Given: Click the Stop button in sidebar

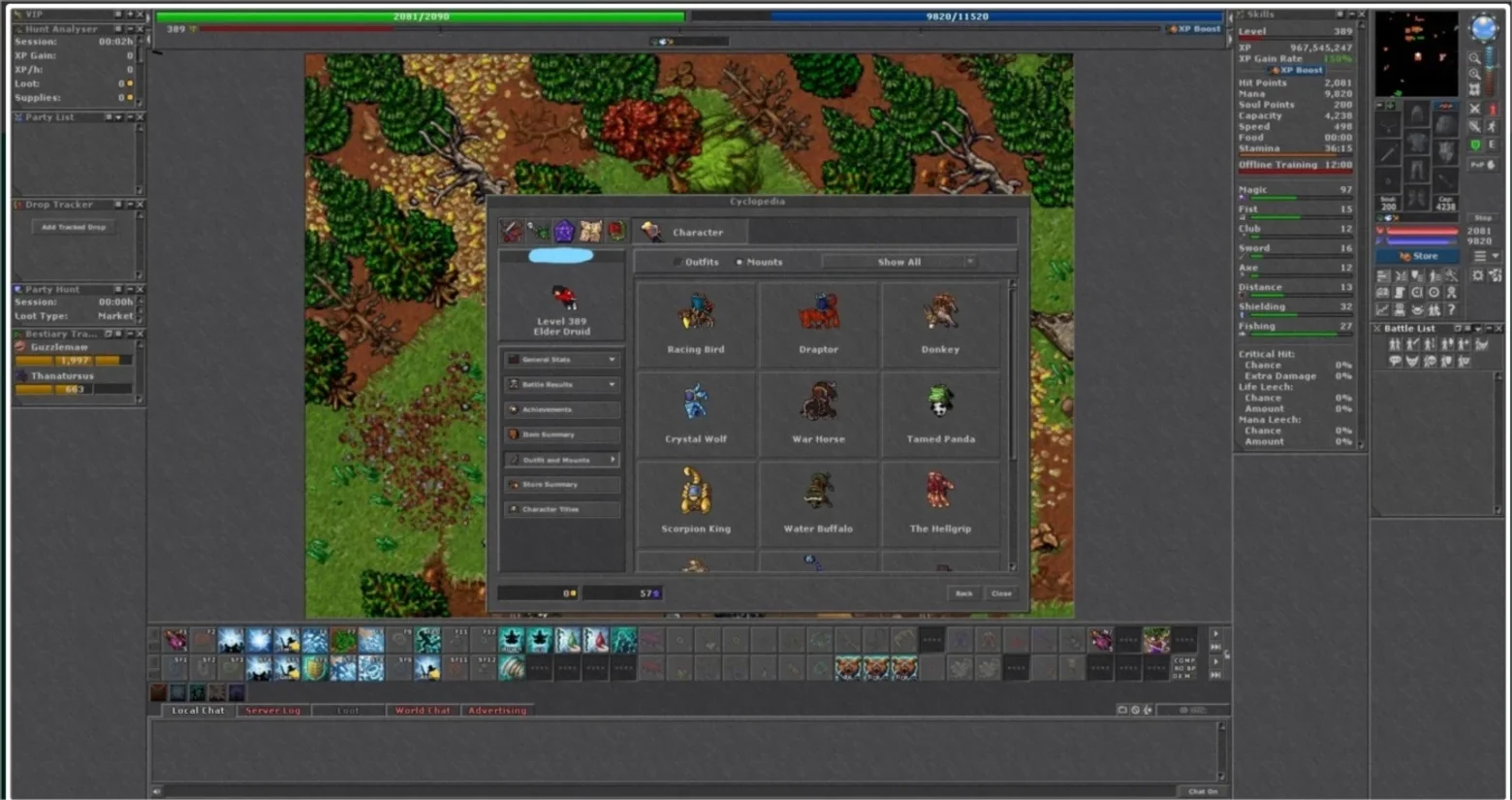Looking at the screenshot, I should [x=1483, y=218].
